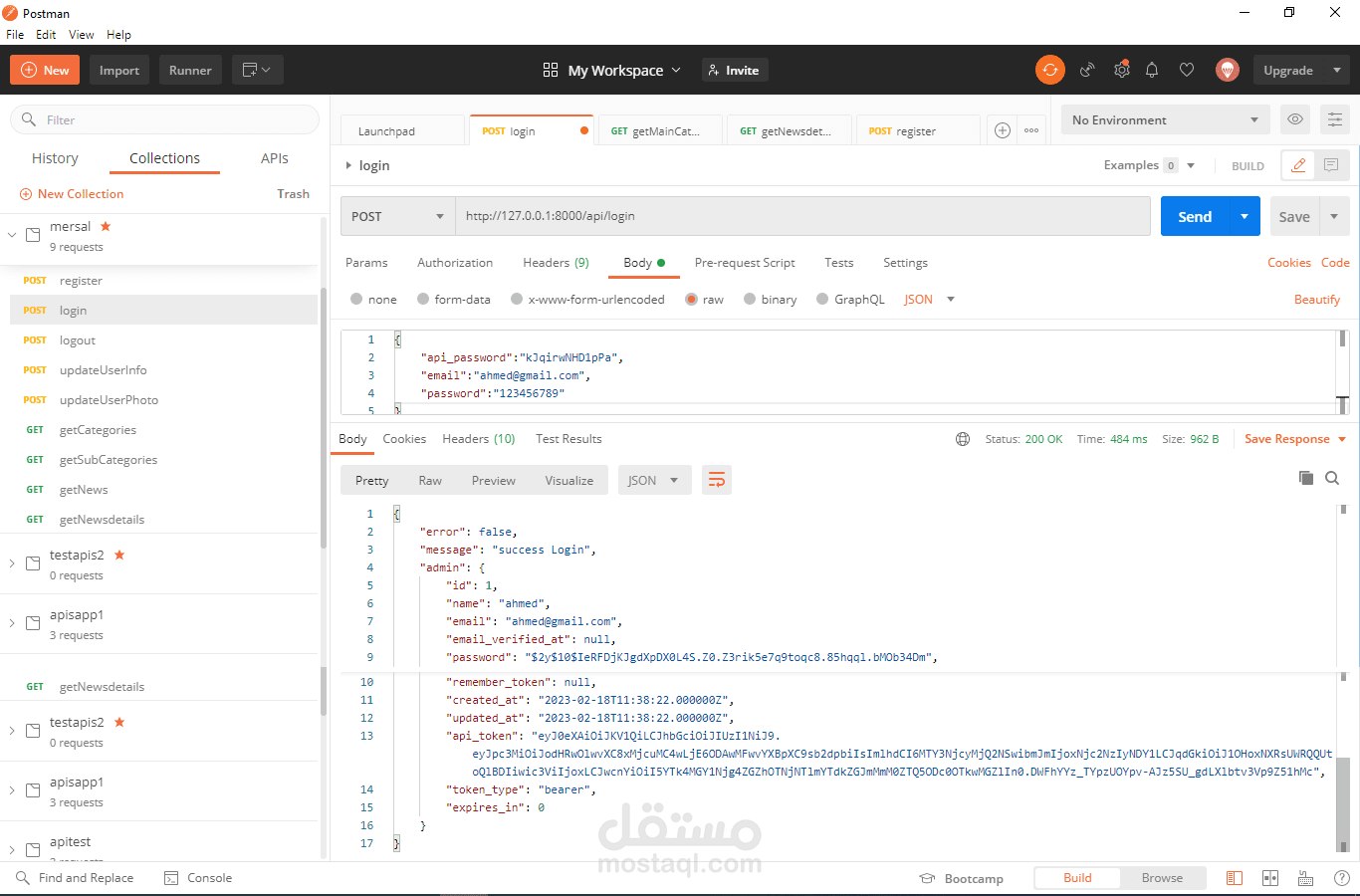Open the History sidebar tab

coord(55,158)
